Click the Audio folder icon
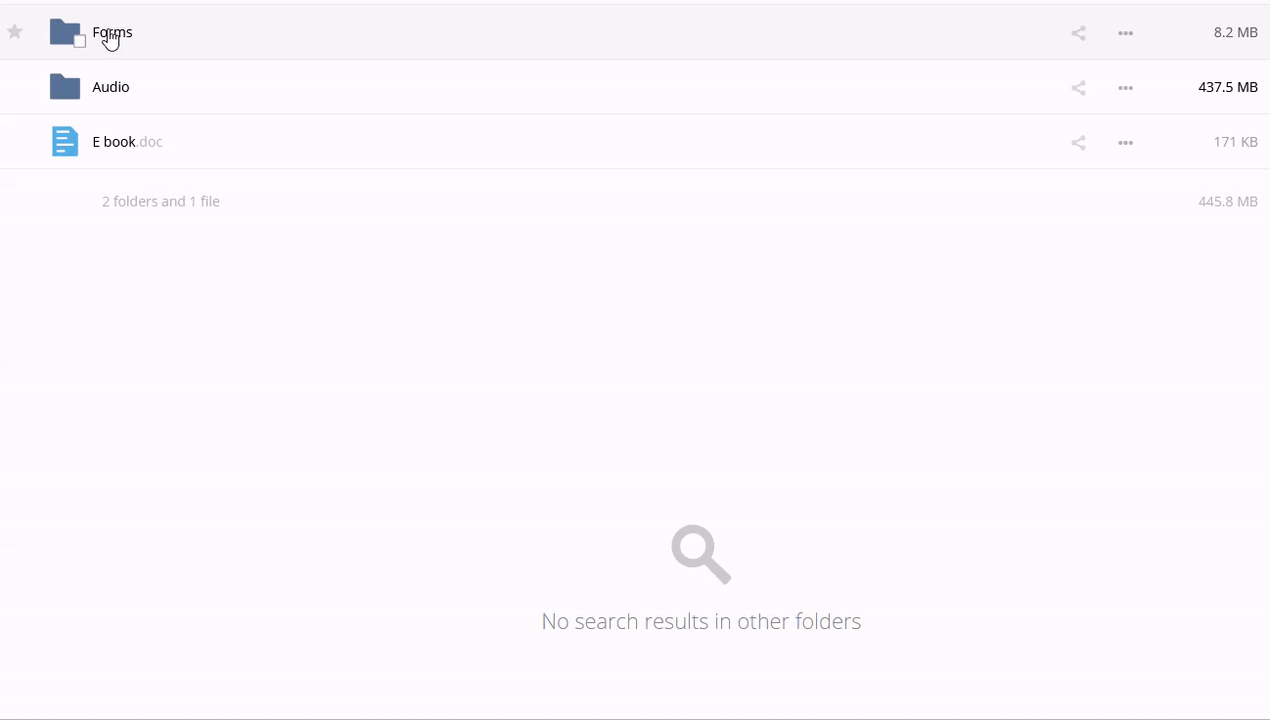The image size is (1270, 720). pos(65,87)
